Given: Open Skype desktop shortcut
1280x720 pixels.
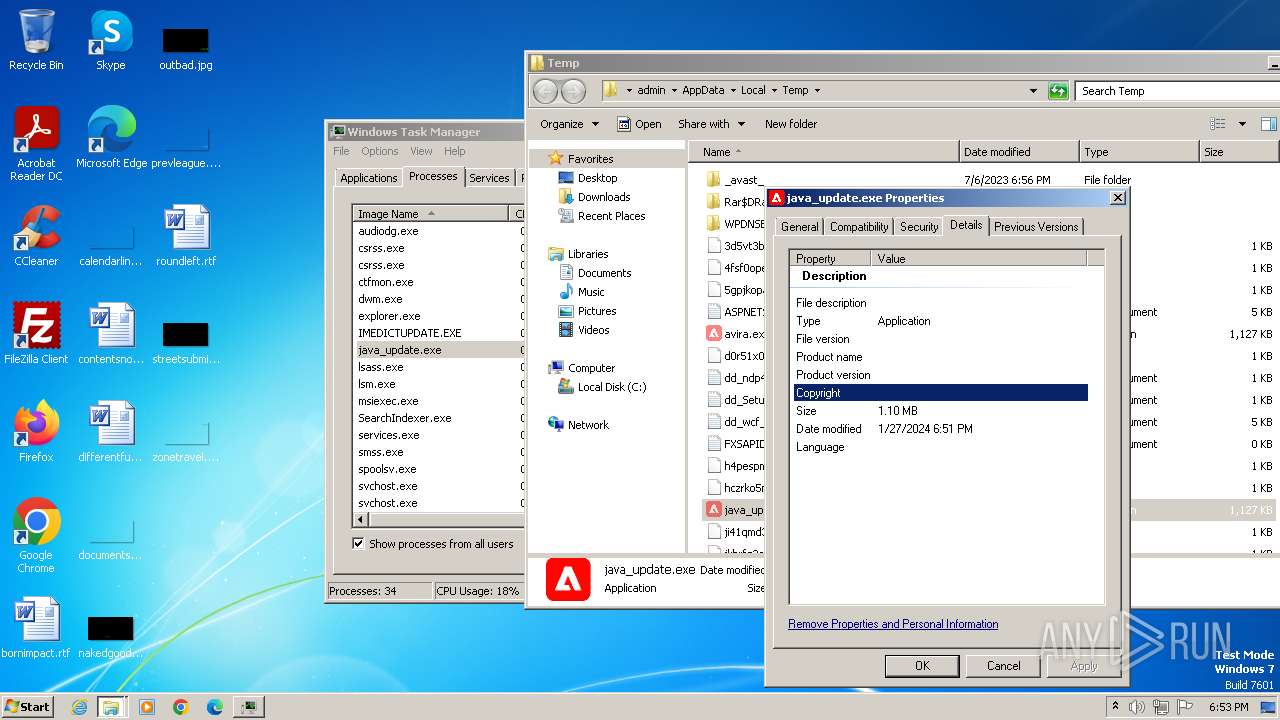Looking at the screenshot, I should (110, 40).
